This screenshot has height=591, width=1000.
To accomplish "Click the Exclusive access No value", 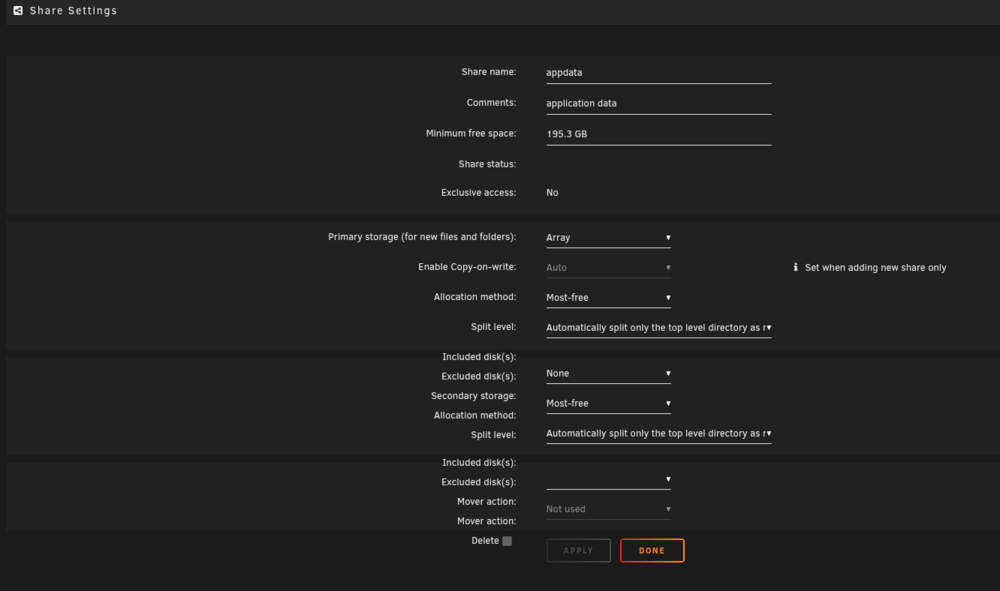I will pos(552,193).
